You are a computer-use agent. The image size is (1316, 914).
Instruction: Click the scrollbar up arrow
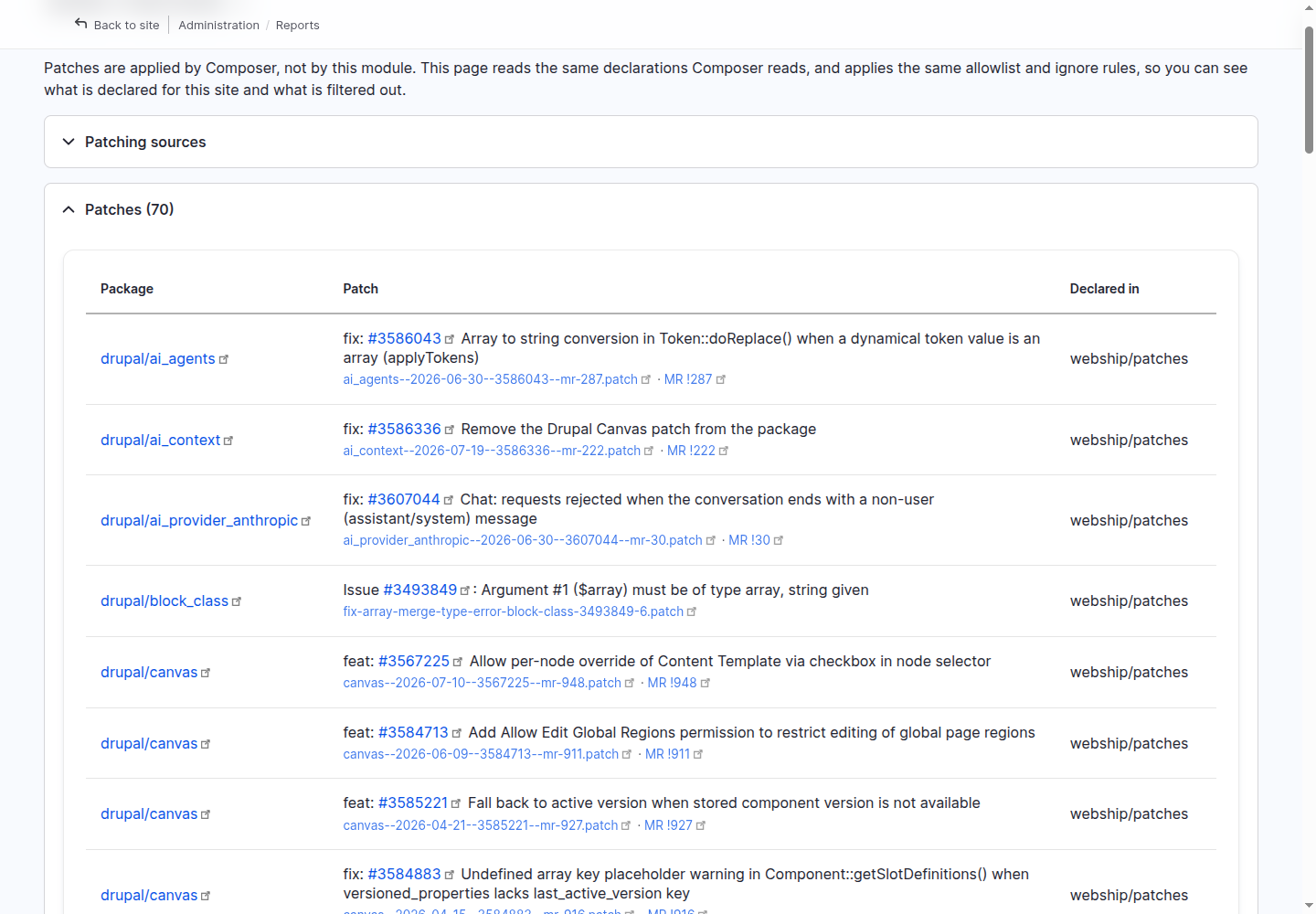[x=1309, y=8]
